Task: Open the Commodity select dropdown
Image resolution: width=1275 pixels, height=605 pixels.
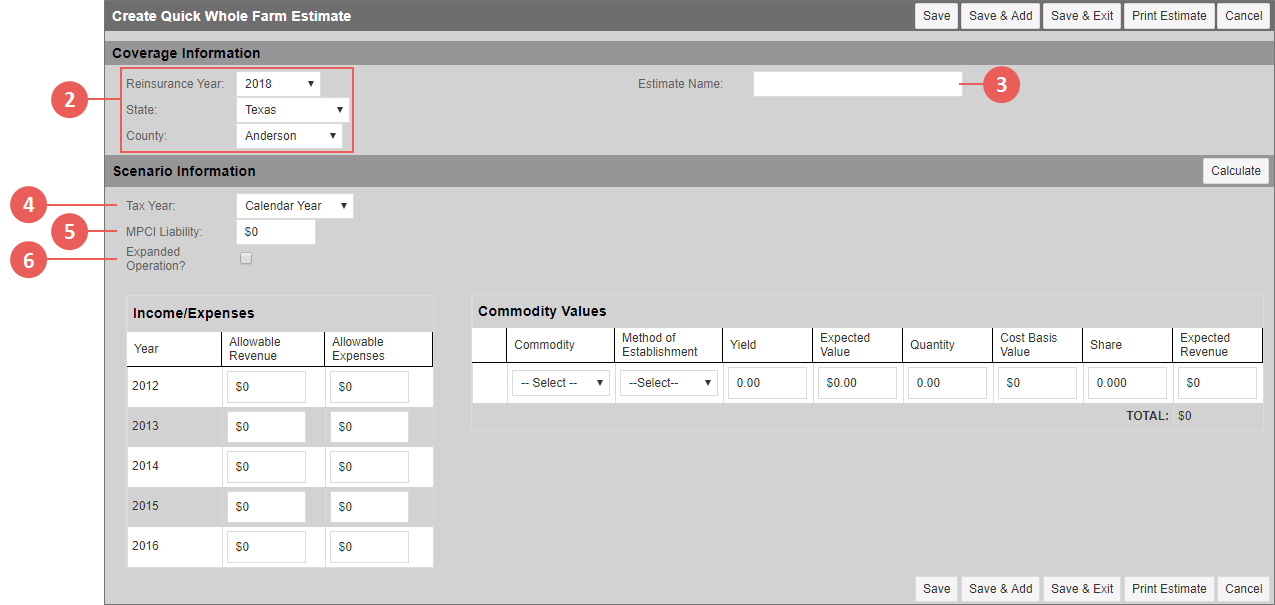Action: [559, 382]
